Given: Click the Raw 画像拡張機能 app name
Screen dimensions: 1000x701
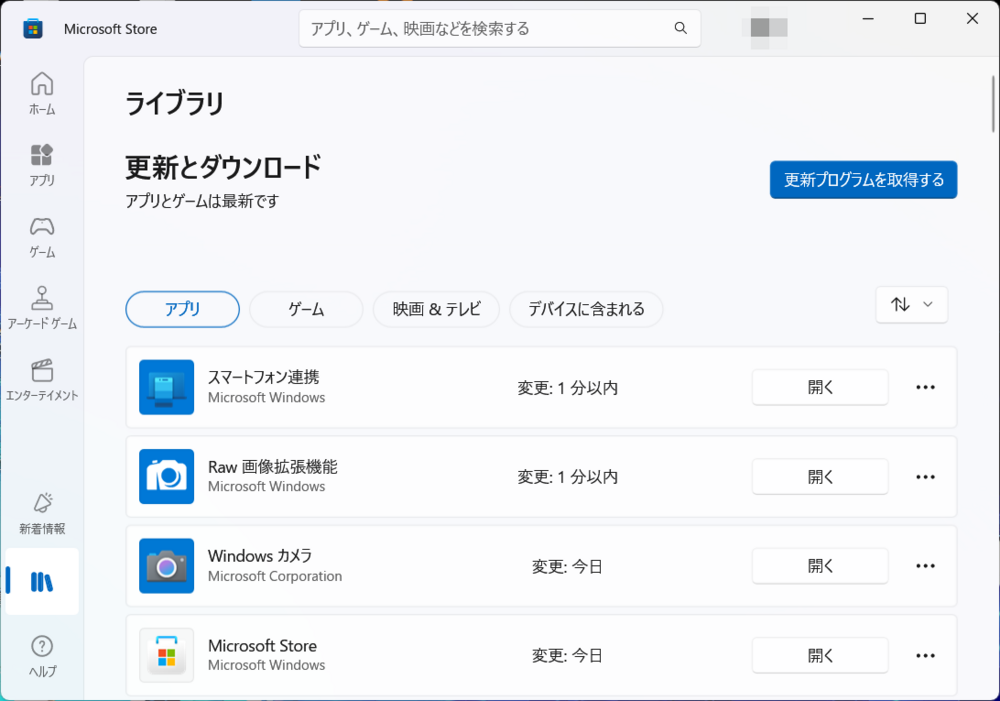Looking at the screenshot, I should pos(272,467).
